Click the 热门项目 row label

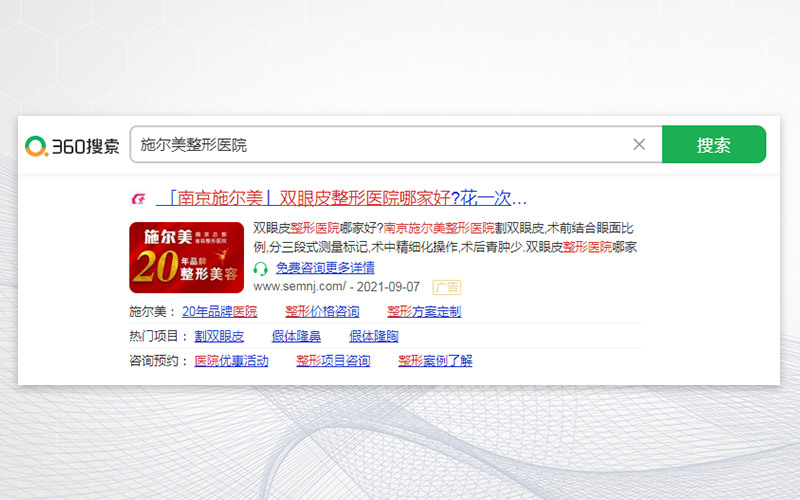pos(158,336)
